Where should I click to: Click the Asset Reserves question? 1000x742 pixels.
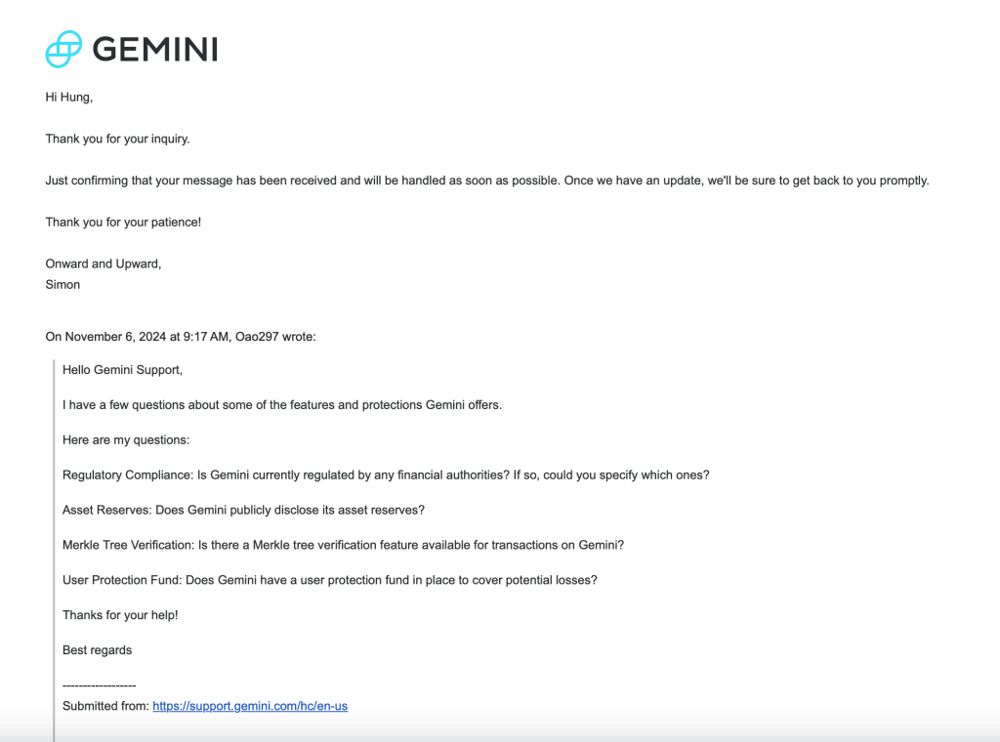pyautogui.click(x=243, y=510)
